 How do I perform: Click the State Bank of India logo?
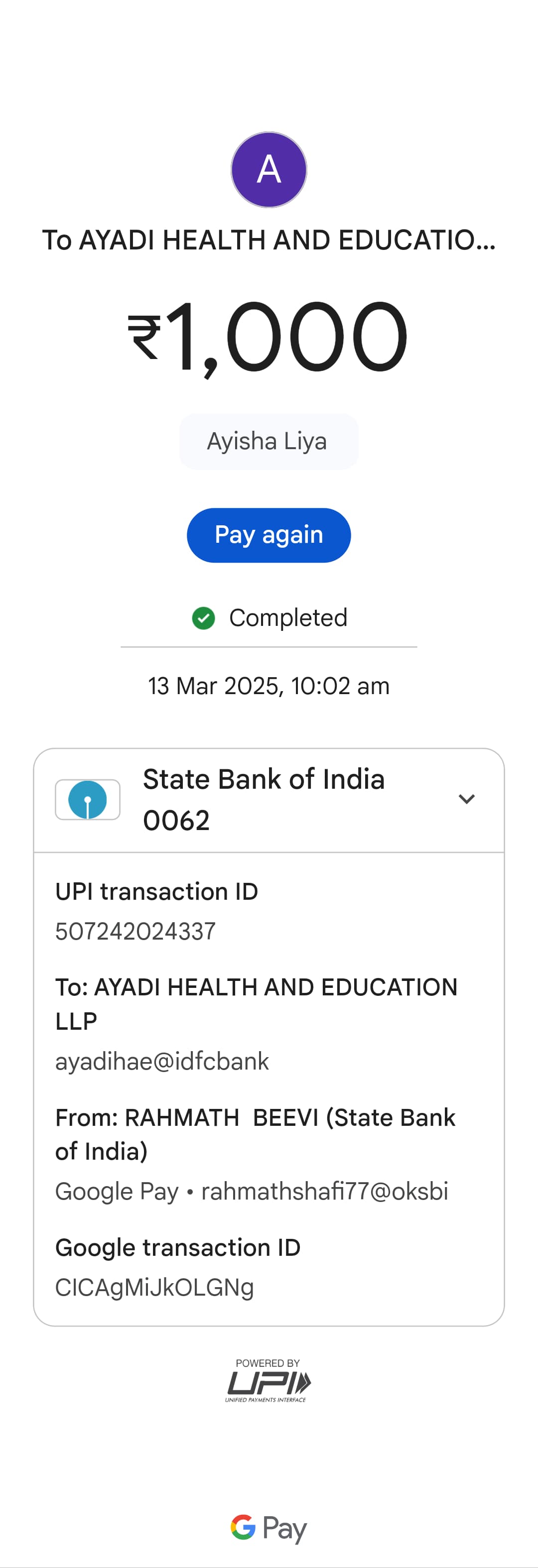(88, 799)
